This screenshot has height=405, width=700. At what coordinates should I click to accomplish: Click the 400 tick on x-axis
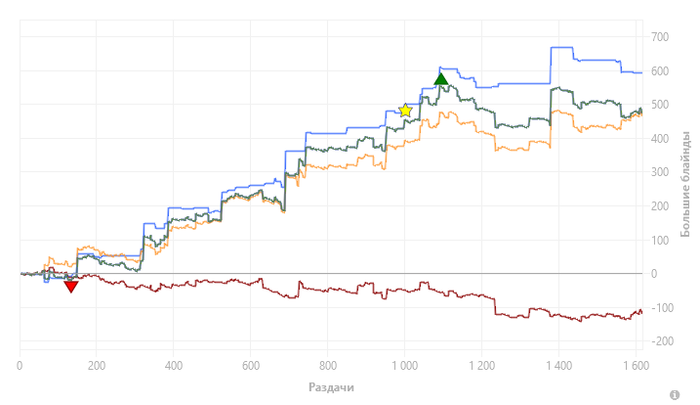click(x=173, y=362)
